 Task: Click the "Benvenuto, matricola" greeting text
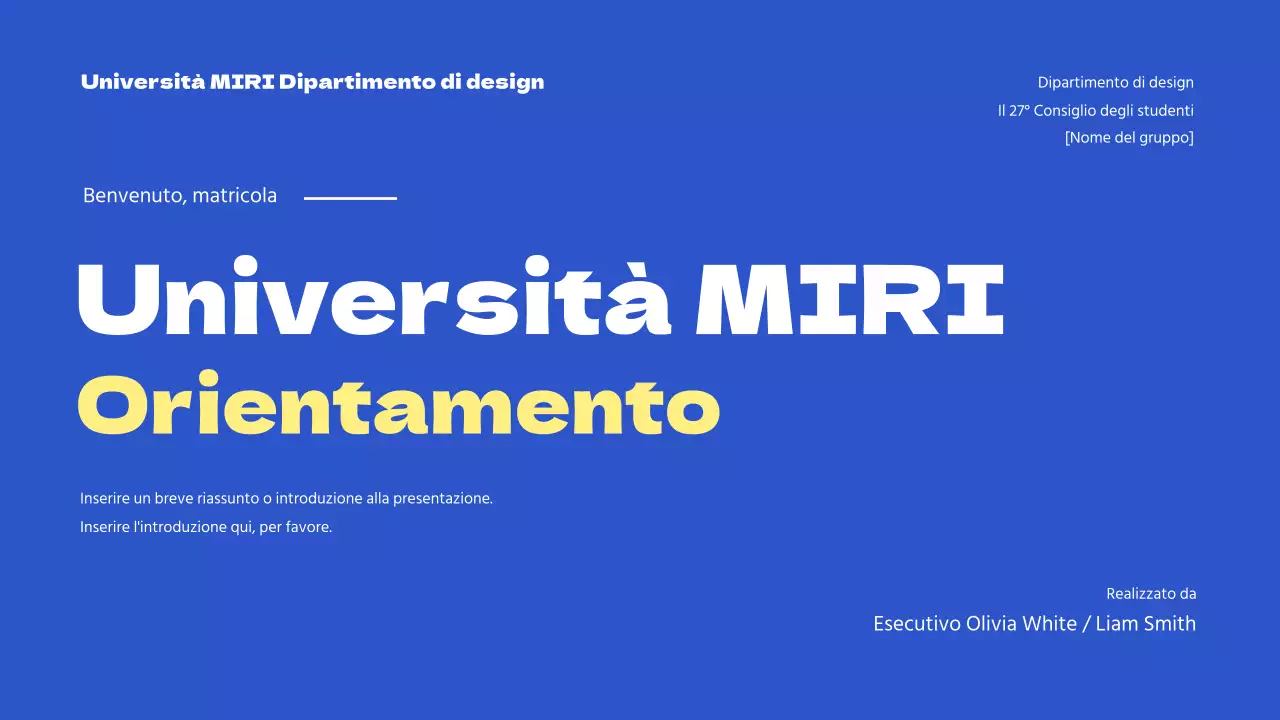tap(180, 195)
